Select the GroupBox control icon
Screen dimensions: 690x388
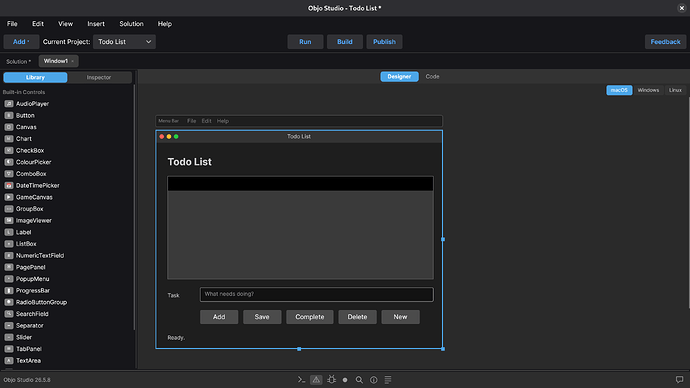coord(9,209)
